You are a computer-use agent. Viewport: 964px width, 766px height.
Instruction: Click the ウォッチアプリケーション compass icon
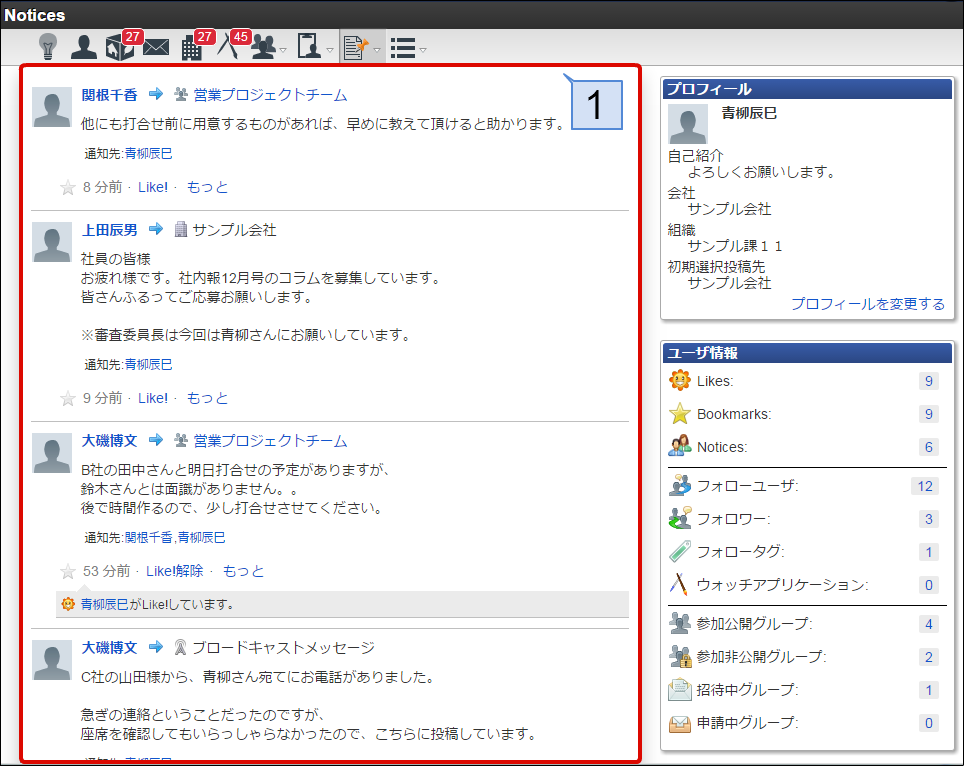coord(679,584)
